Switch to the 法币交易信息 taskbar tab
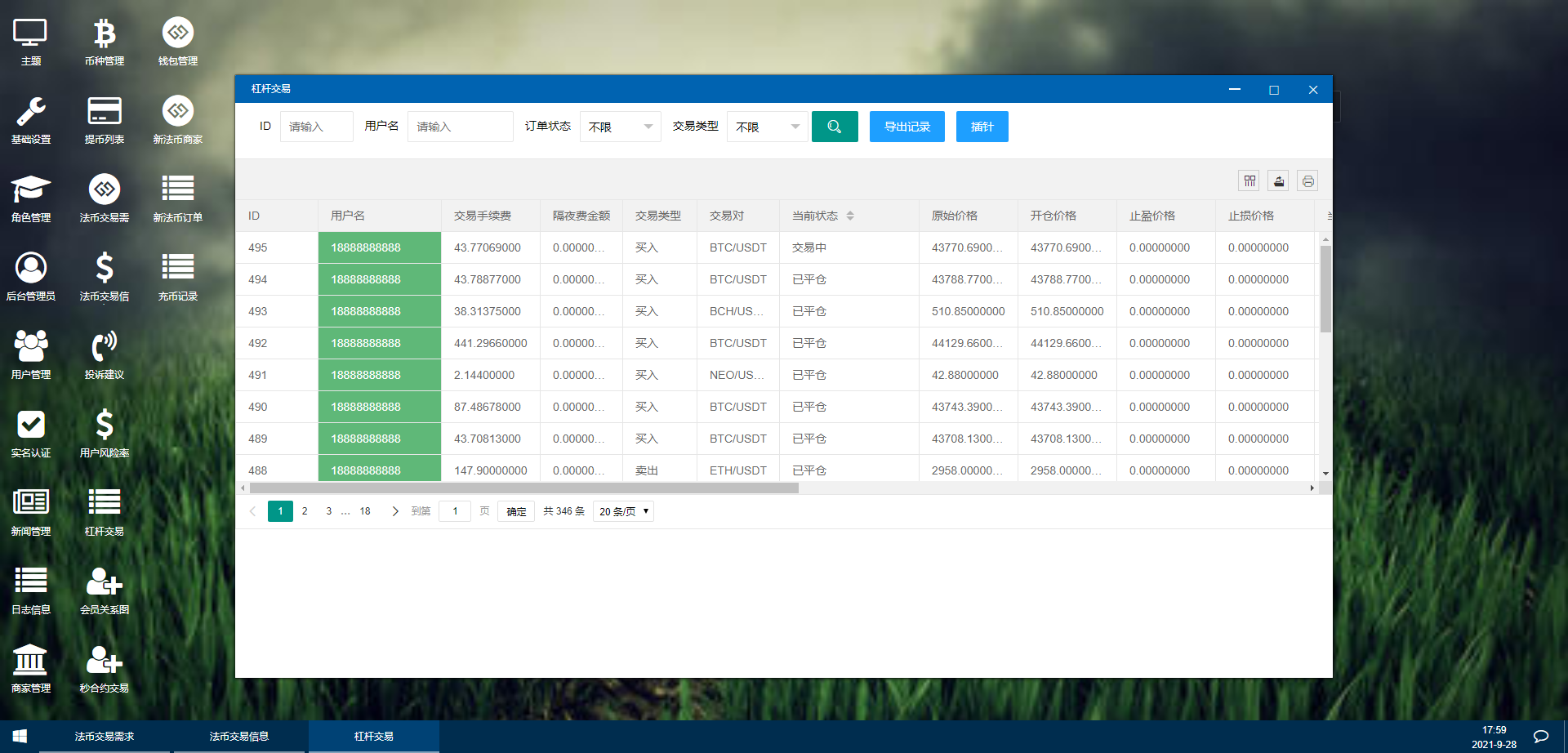This screenshot has width=1568, height=753. click(x=239, y=736)
